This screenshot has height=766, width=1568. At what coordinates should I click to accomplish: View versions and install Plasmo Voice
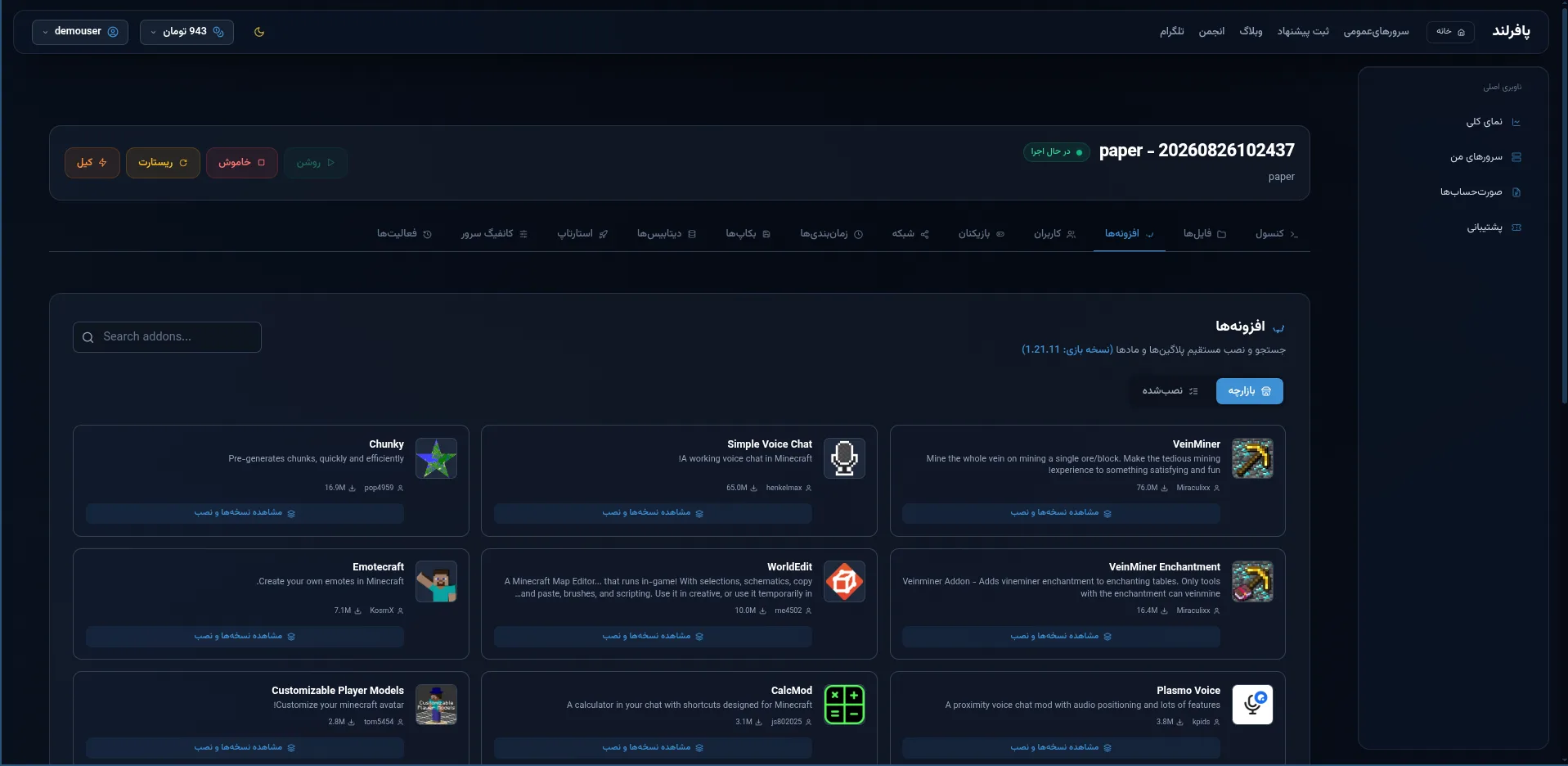(1061, 747)
